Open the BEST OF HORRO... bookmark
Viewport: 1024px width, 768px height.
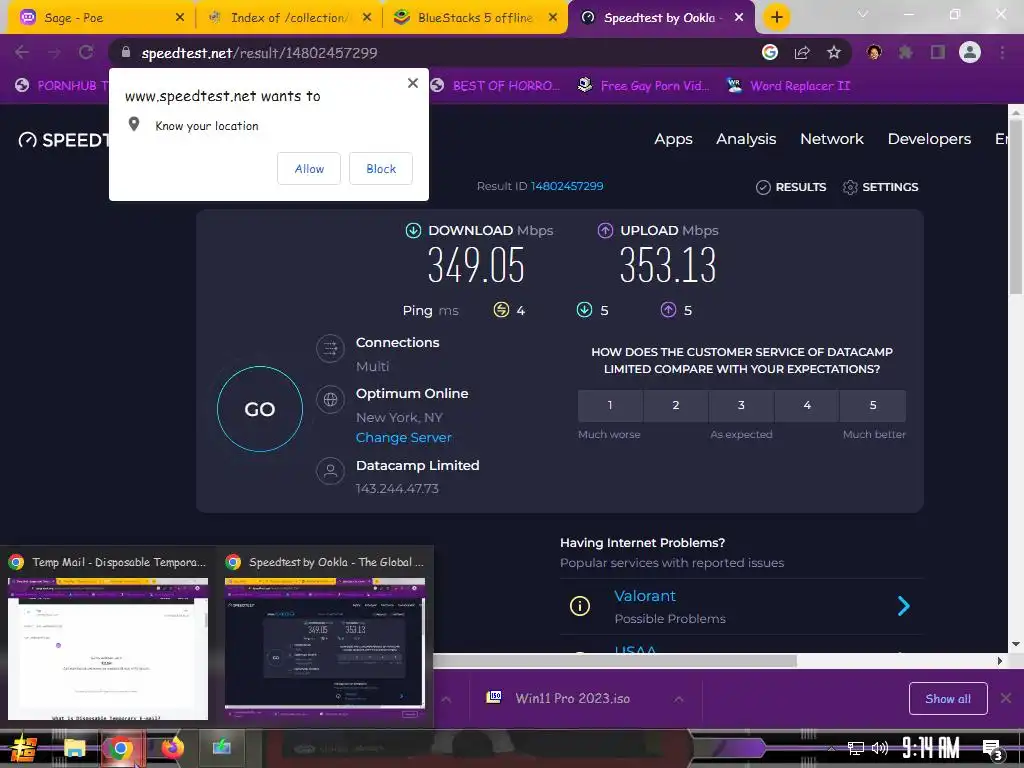(495, 86)
